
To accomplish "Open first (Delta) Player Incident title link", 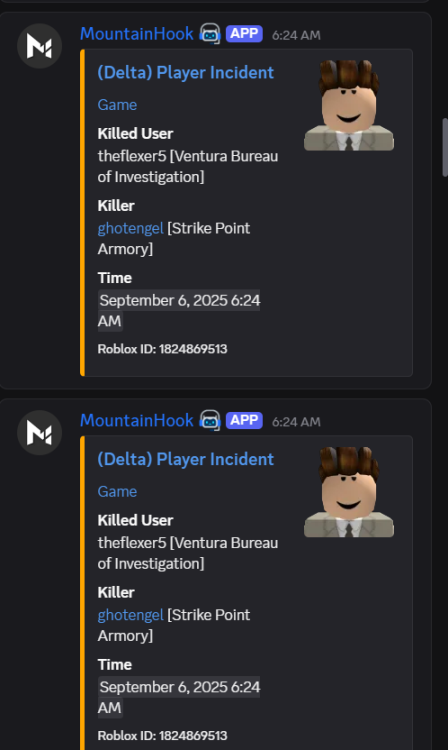I will point(186,73).
